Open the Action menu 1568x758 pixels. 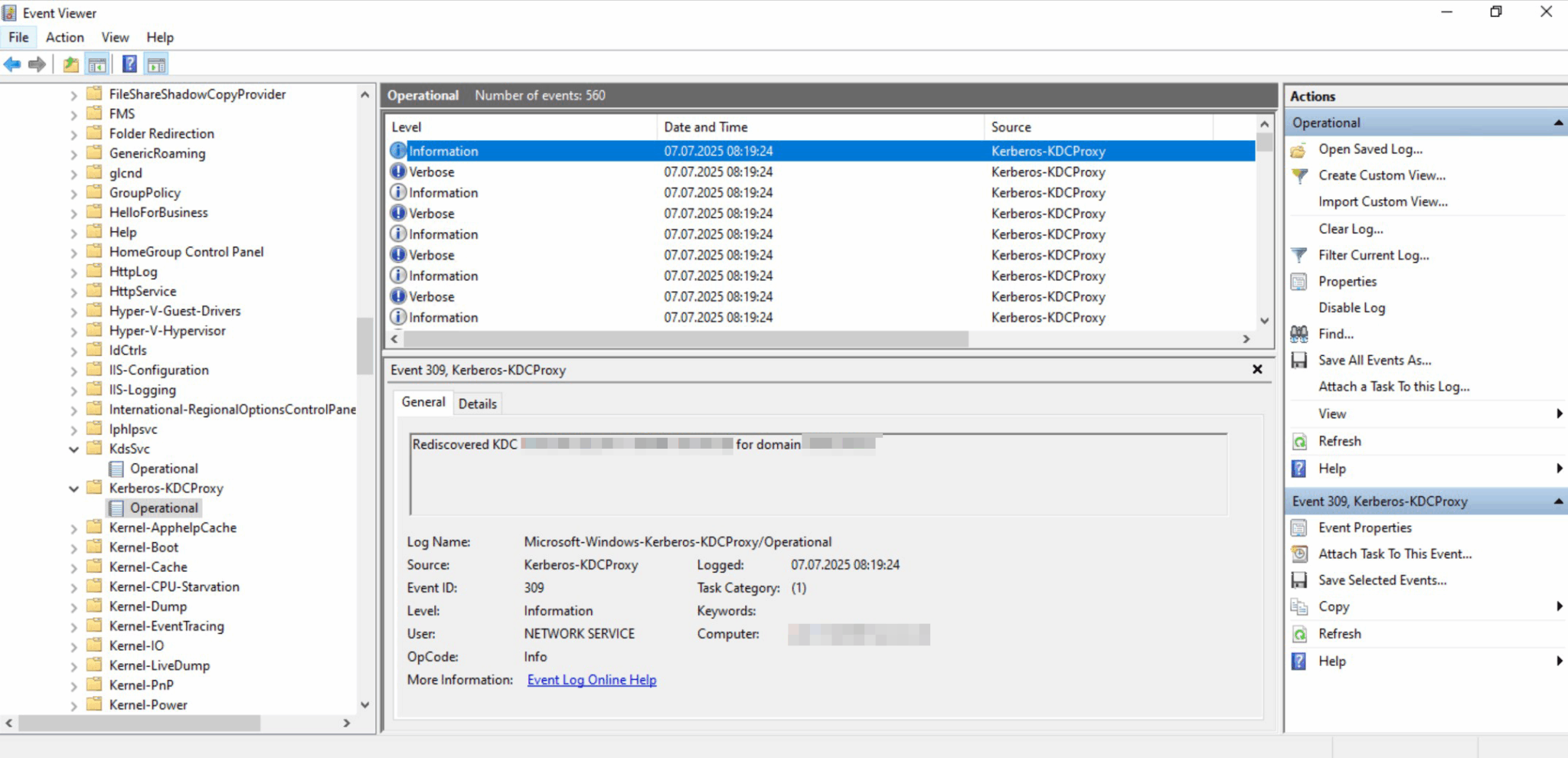coord(64,37)
